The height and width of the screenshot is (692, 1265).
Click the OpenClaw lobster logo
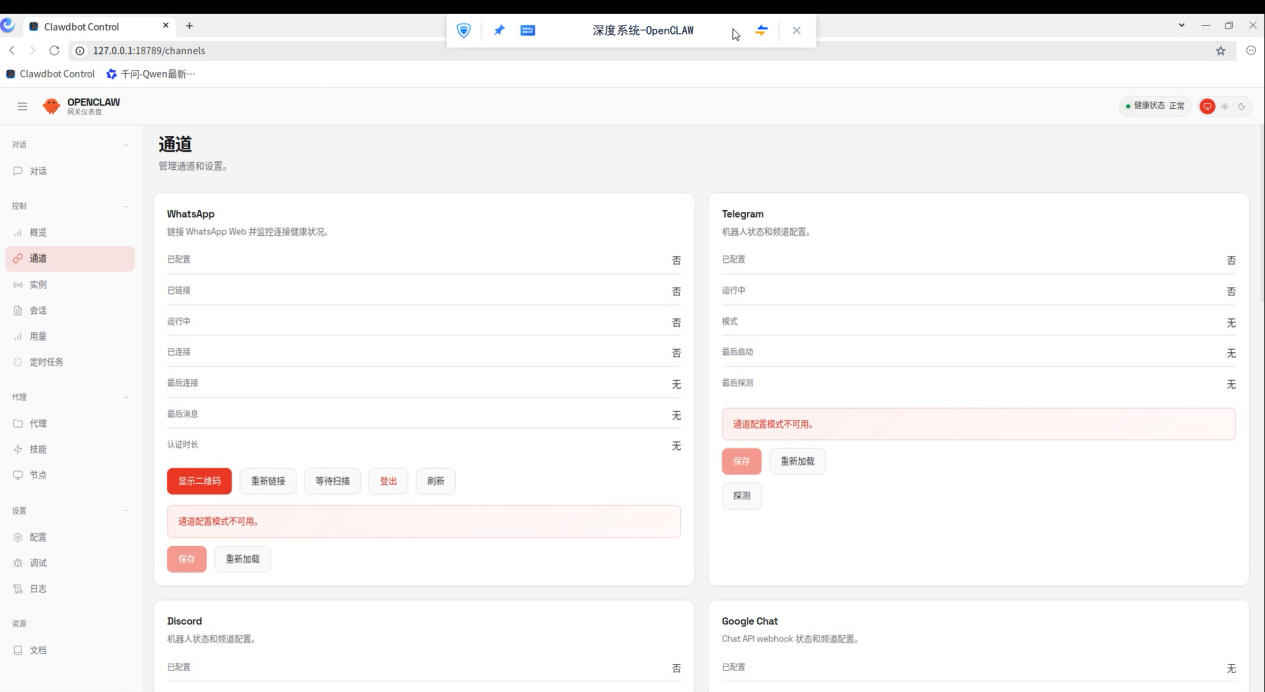[x=52, y=106]
